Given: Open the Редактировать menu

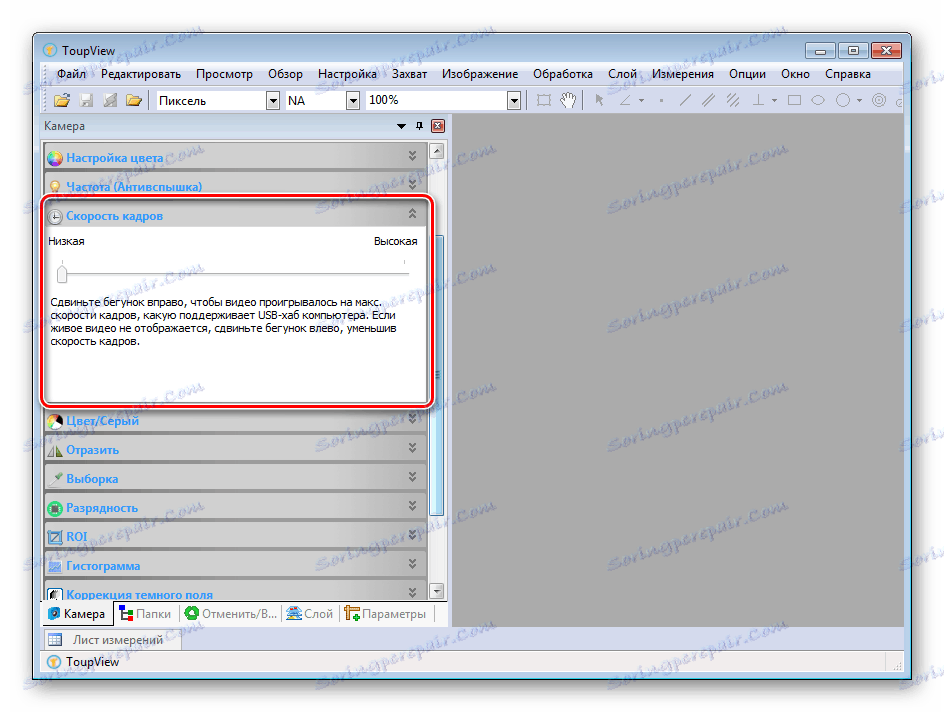Looking at the screenshot, I should coord(141,74).
